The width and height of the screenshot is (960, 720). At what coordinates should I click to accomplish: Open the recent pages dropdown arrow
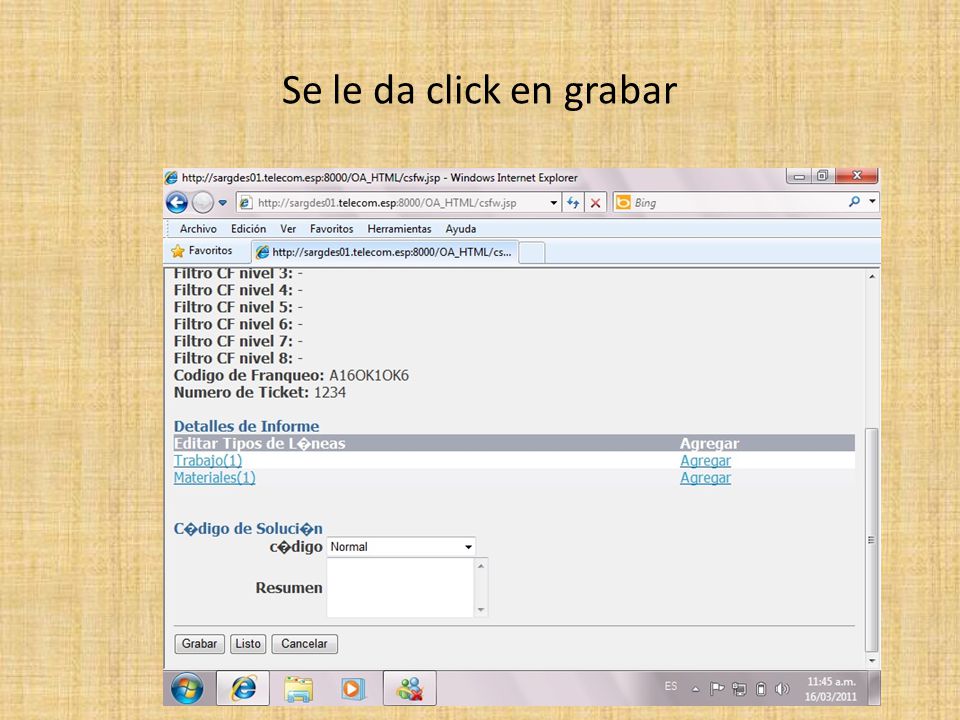222,203
